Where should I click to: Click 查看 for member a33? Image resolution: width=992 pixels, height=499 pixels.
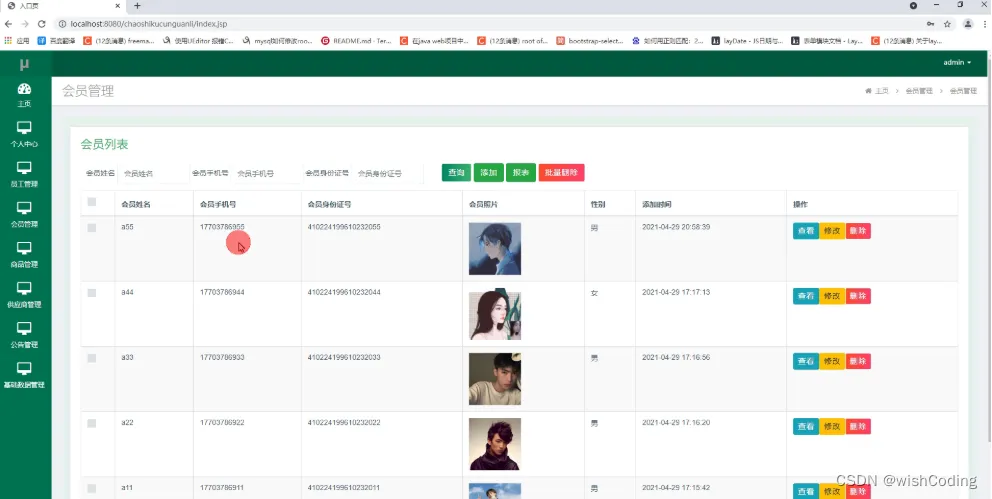(805, 361)
